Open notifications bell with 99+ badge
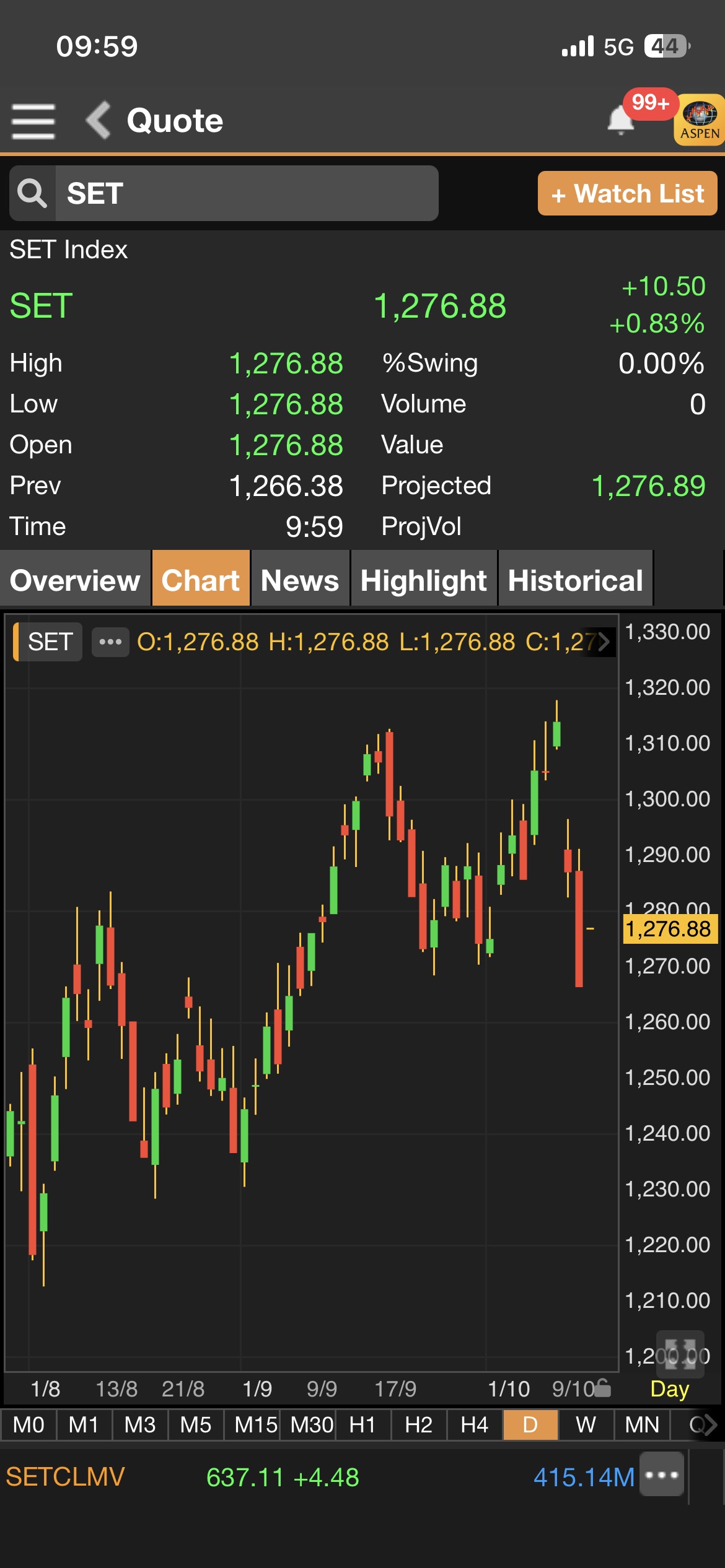Viewport: 725px width, 1568px height. pyautogui.click(x=622, y=119)
